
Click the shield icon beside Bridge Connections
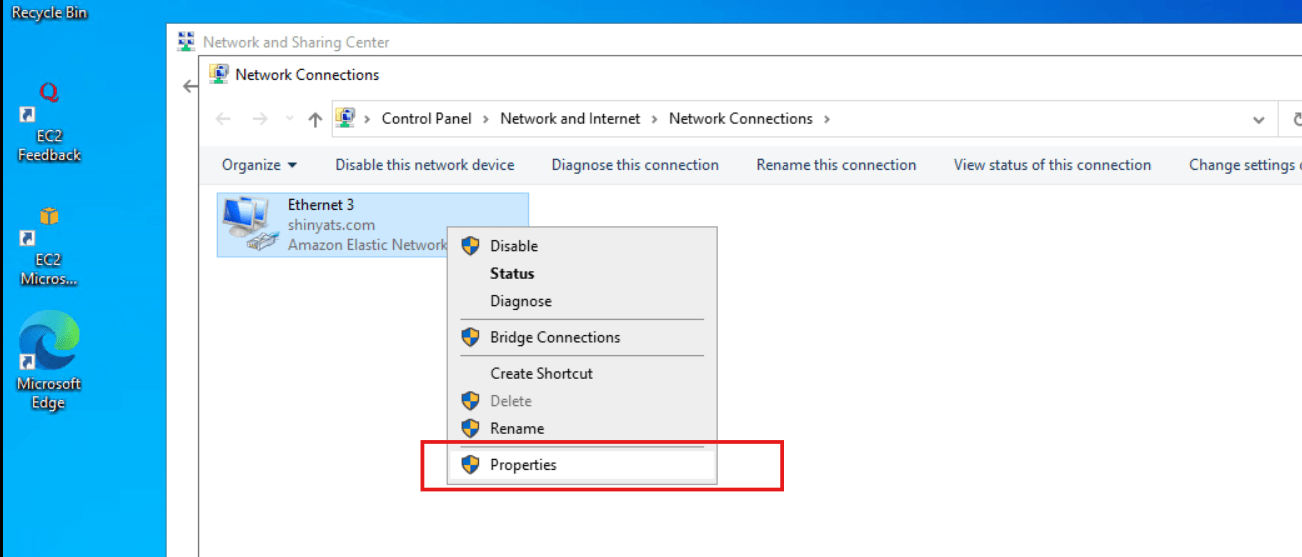coord(470,337)
